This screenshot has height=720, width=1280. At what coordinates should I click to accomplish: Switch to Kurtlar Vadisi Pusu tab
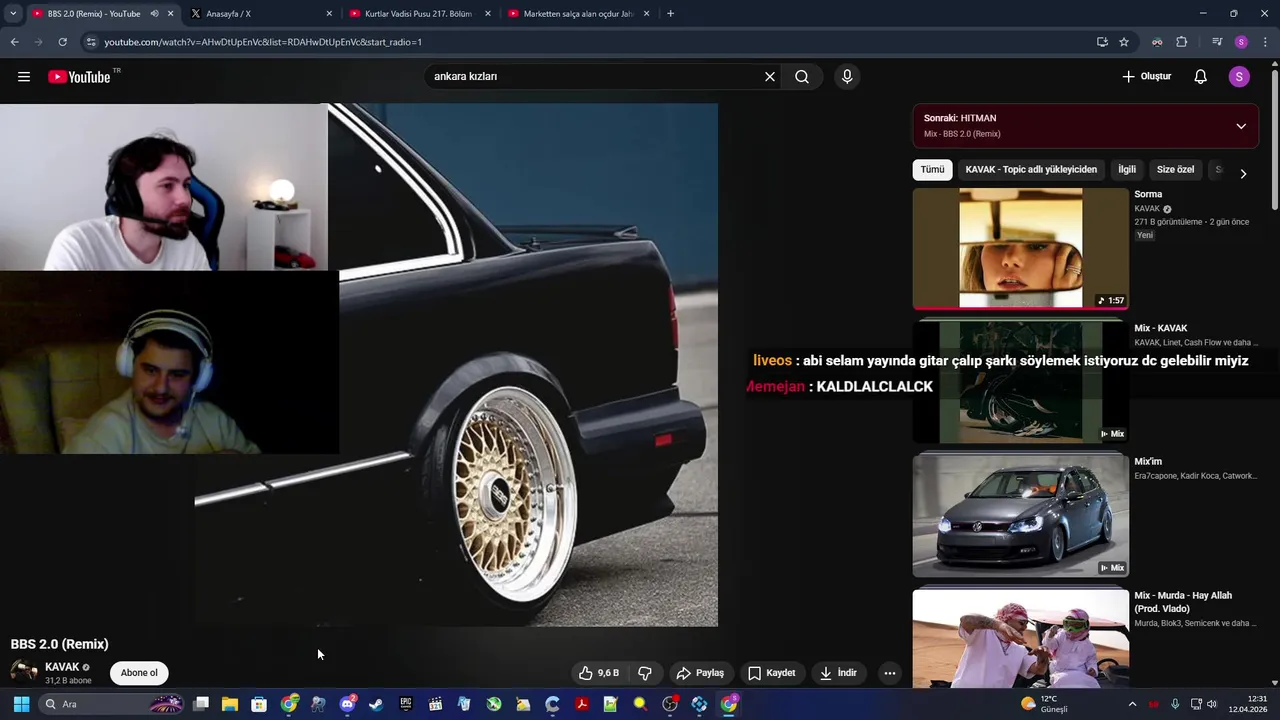tap(420, 14)
